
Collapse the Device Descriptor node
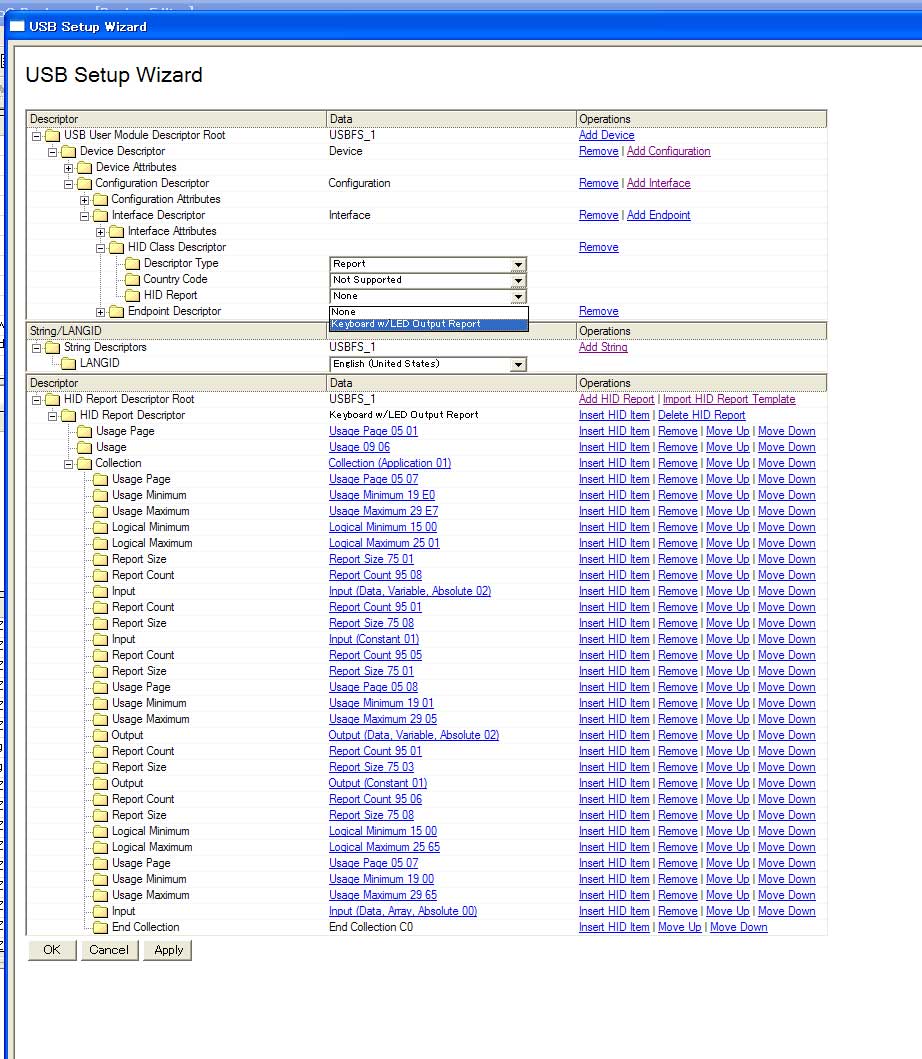(53, 152)
